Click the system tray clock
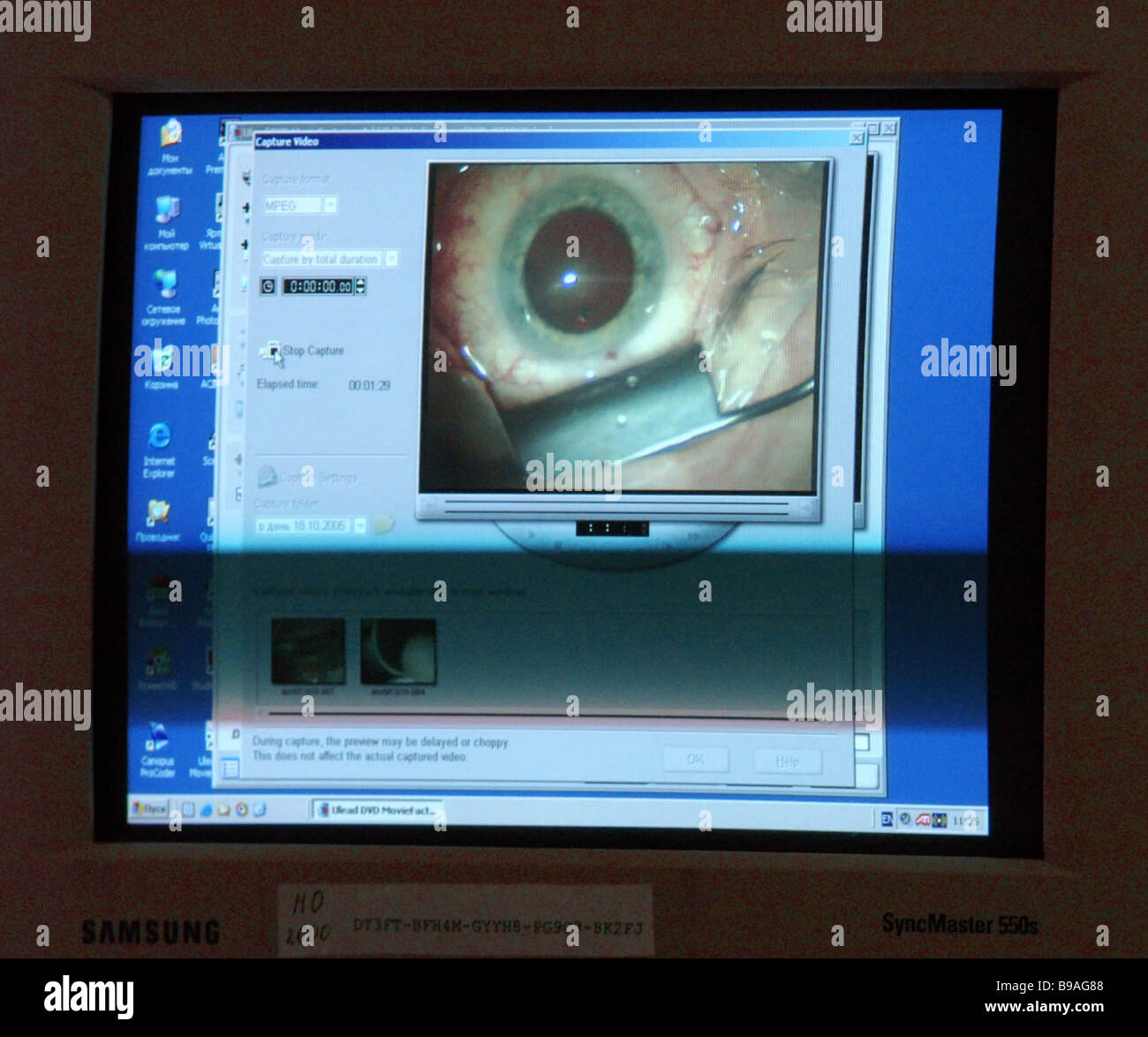Viewport: 1148px width, 1037px height. pyautogui.click(x=966, y=821)
